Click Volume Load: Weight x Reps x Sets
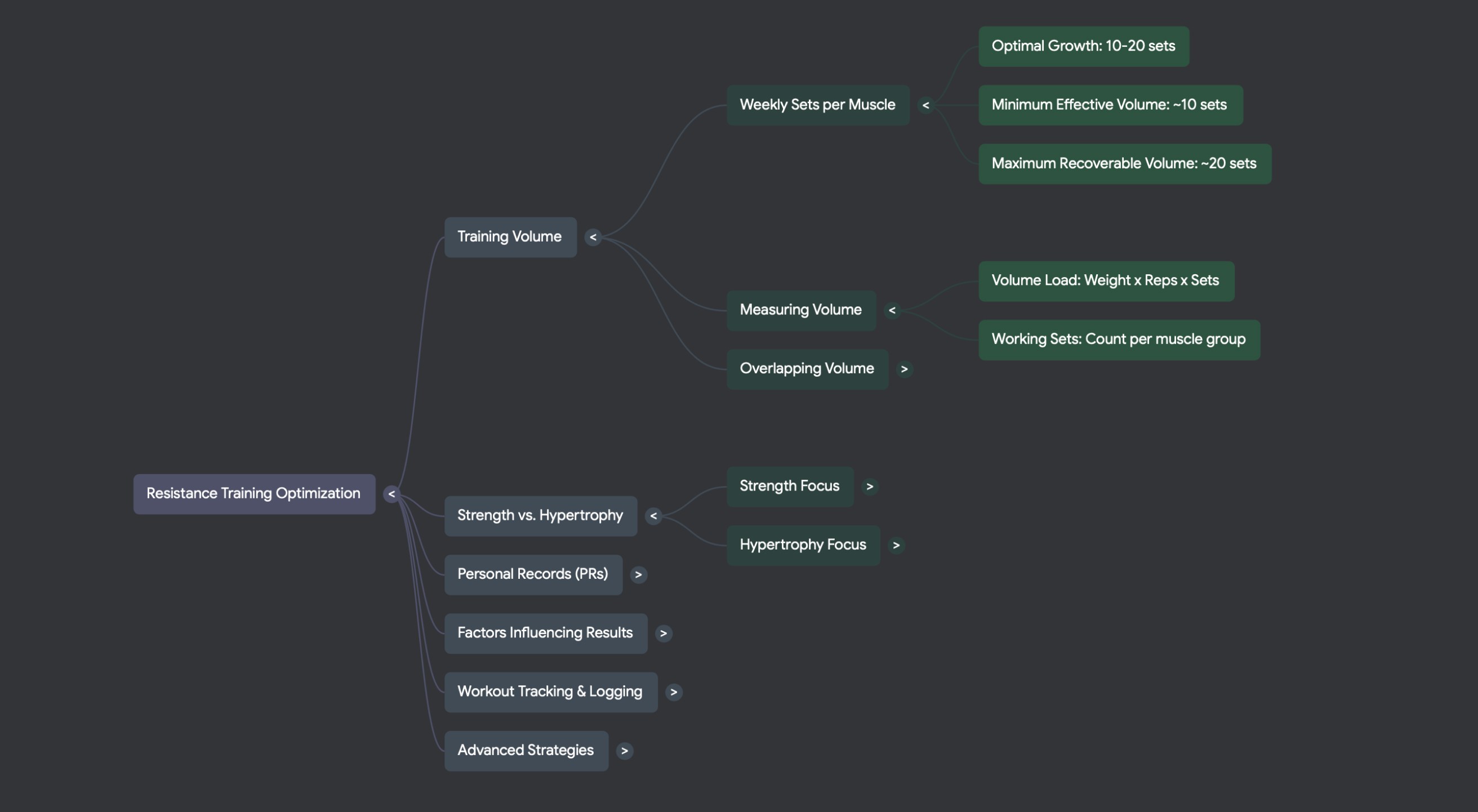This screenshot has width=1478, height=812. tap(1105, 280)
